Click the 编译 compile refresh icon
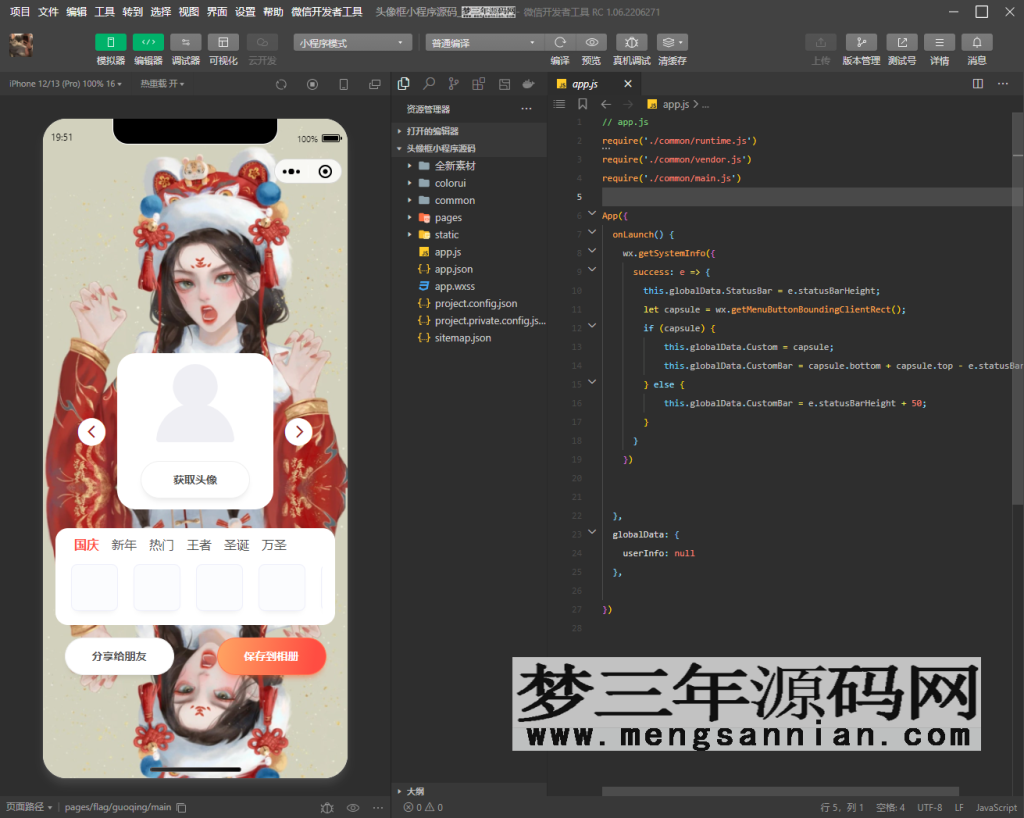 tap(560, 42)
